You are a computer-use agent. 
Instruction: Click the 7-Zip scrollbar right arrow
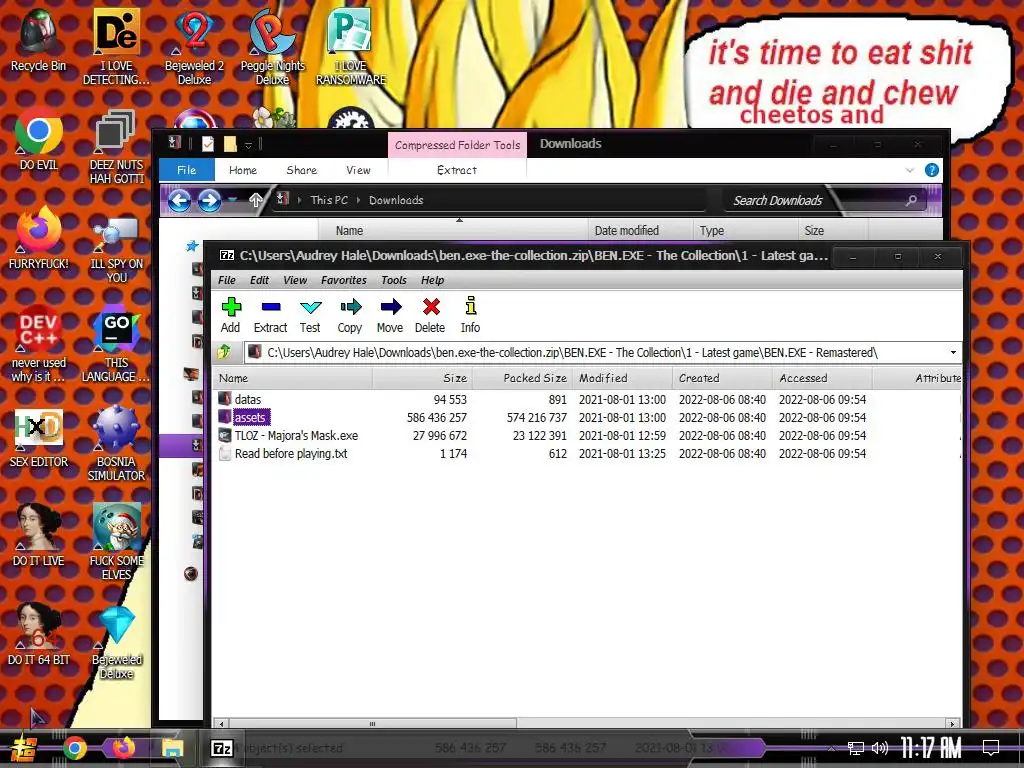click(x=953, y=724)
